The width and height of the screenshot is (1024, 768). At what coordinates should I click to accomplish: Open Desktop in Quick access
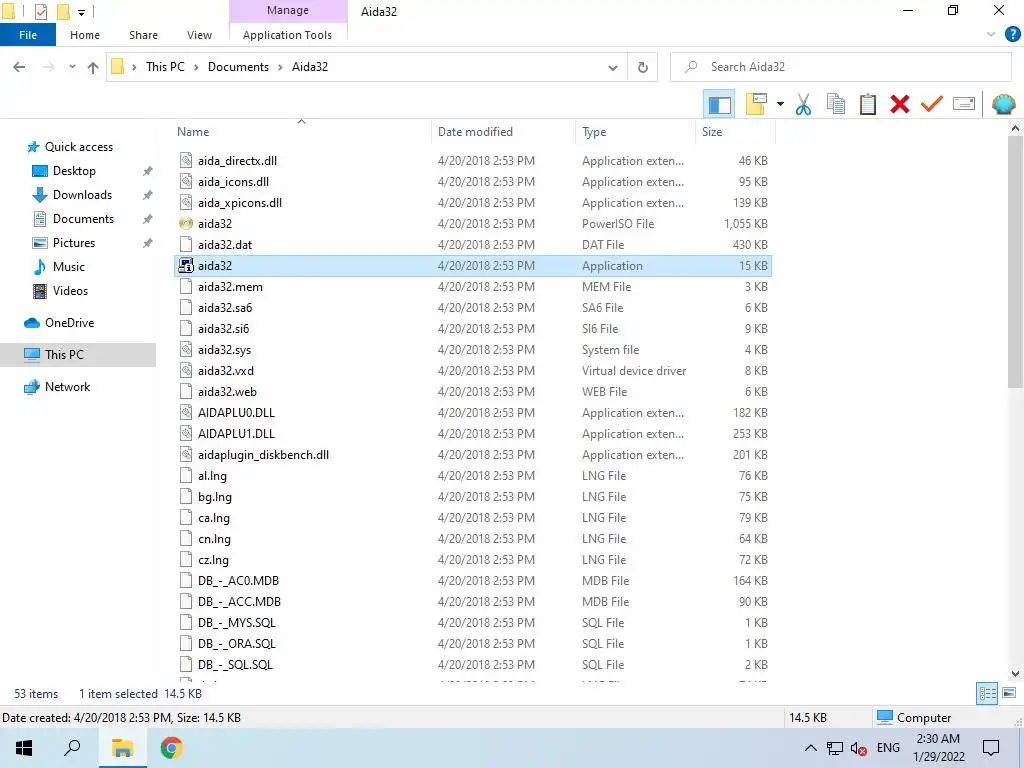[74, 171]
